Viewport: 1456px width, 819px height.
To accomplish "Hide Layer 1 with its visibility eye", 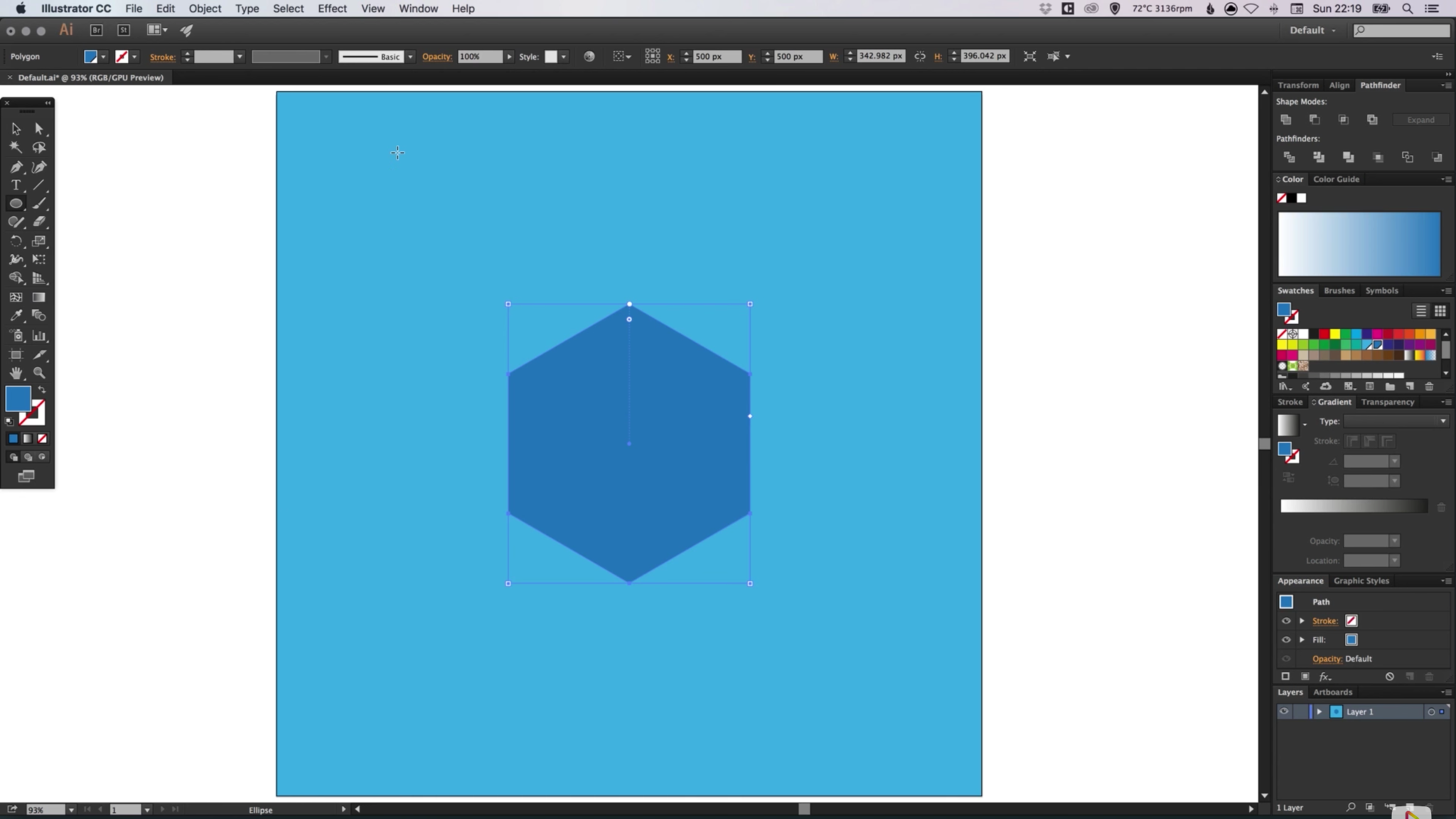I will pos(1285,711).
